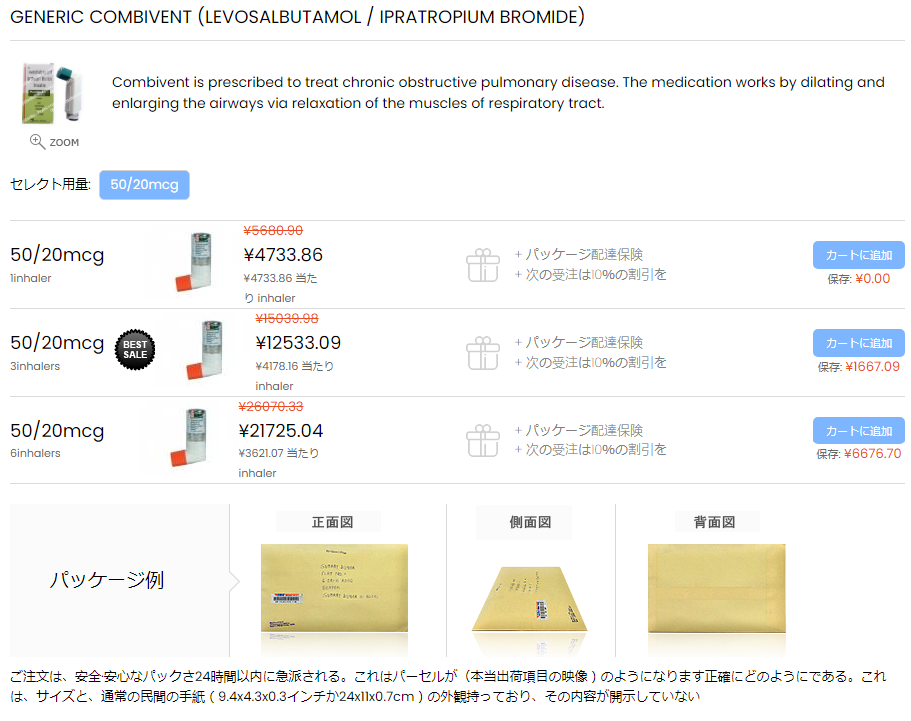Viewport: 911px width, 721px height.
Task: Click the 背面図 back view envelope image
Action: (716, 588)
